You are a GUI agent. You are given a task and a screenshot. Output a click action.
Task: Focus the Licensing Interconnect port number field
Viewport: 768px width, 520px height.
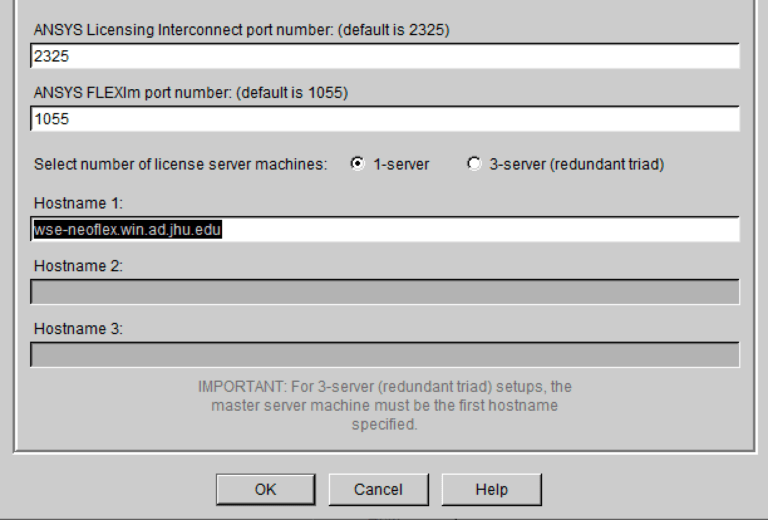pyautogui.click(x=385, y=57)
